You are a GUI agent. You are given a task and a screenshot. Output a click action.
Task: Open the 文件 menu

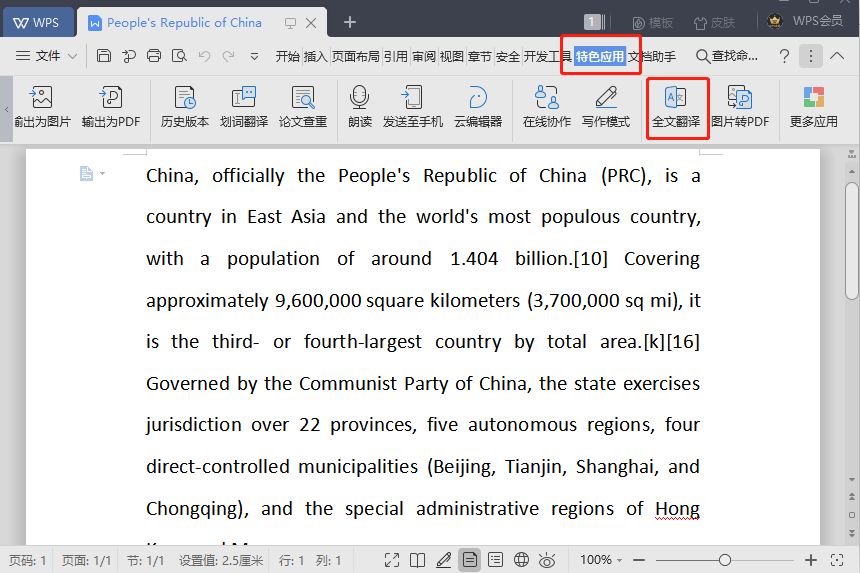coord(47,56)
